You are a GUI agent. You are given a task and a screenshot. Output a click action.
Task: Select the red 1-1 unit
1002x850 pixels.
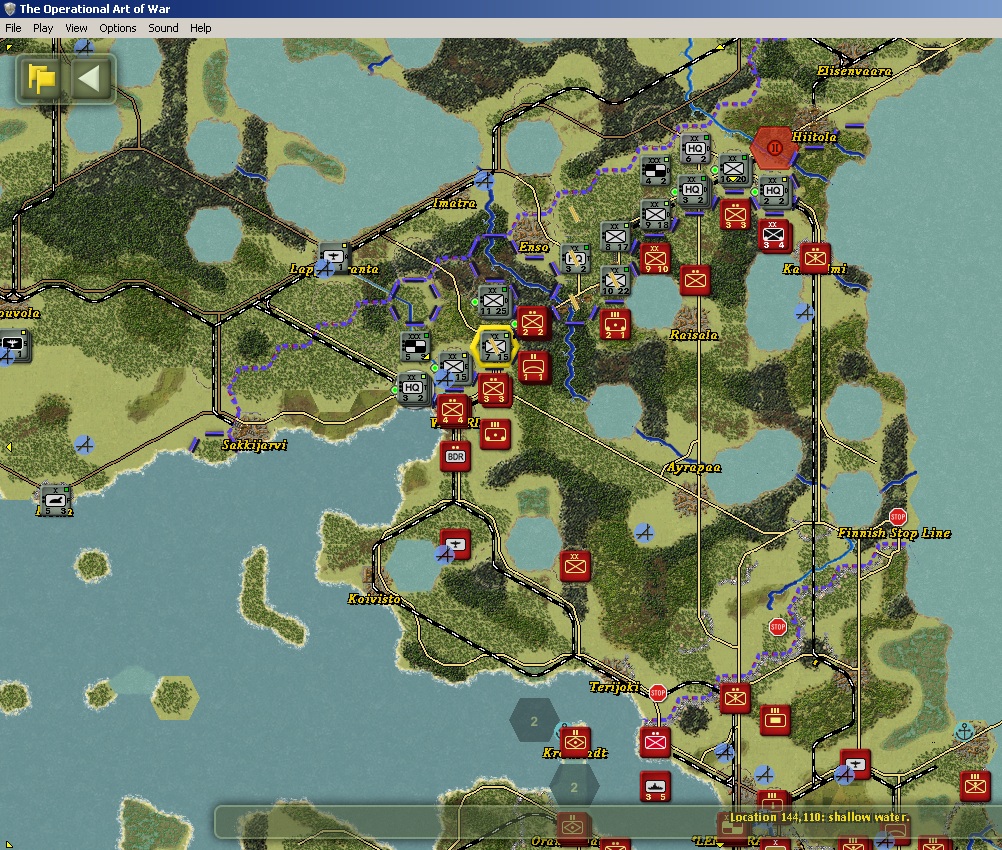[x=533, y=367]
